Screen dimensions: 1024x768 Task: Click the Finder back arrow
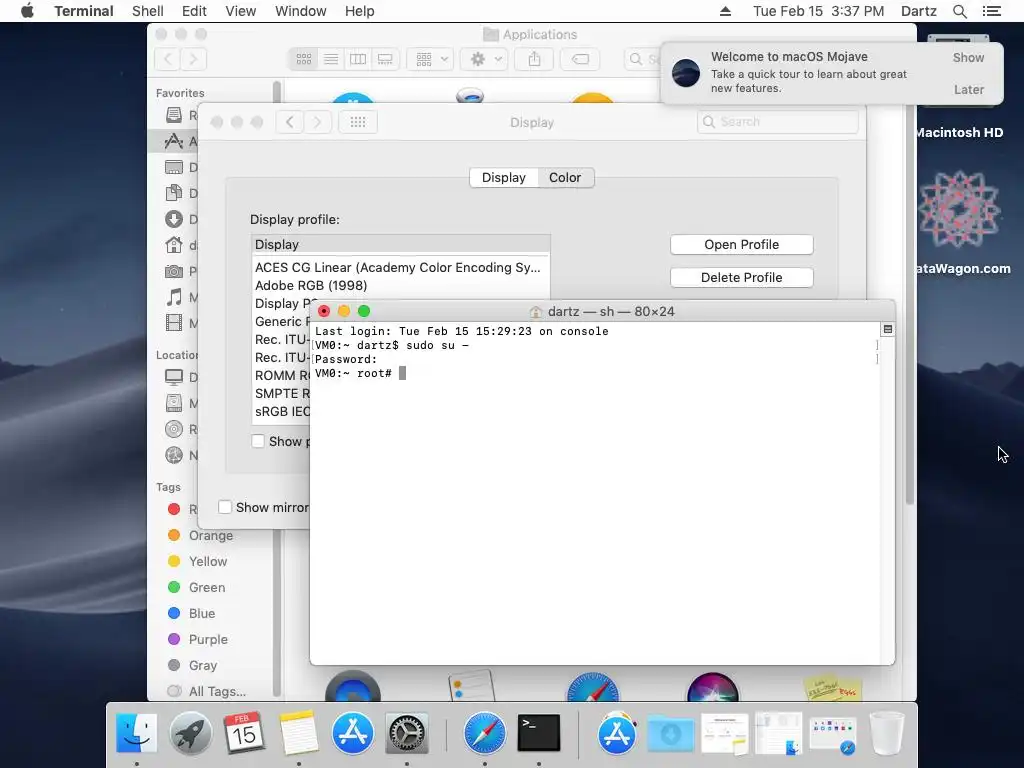pyautogui.click(x=168, y=59)
